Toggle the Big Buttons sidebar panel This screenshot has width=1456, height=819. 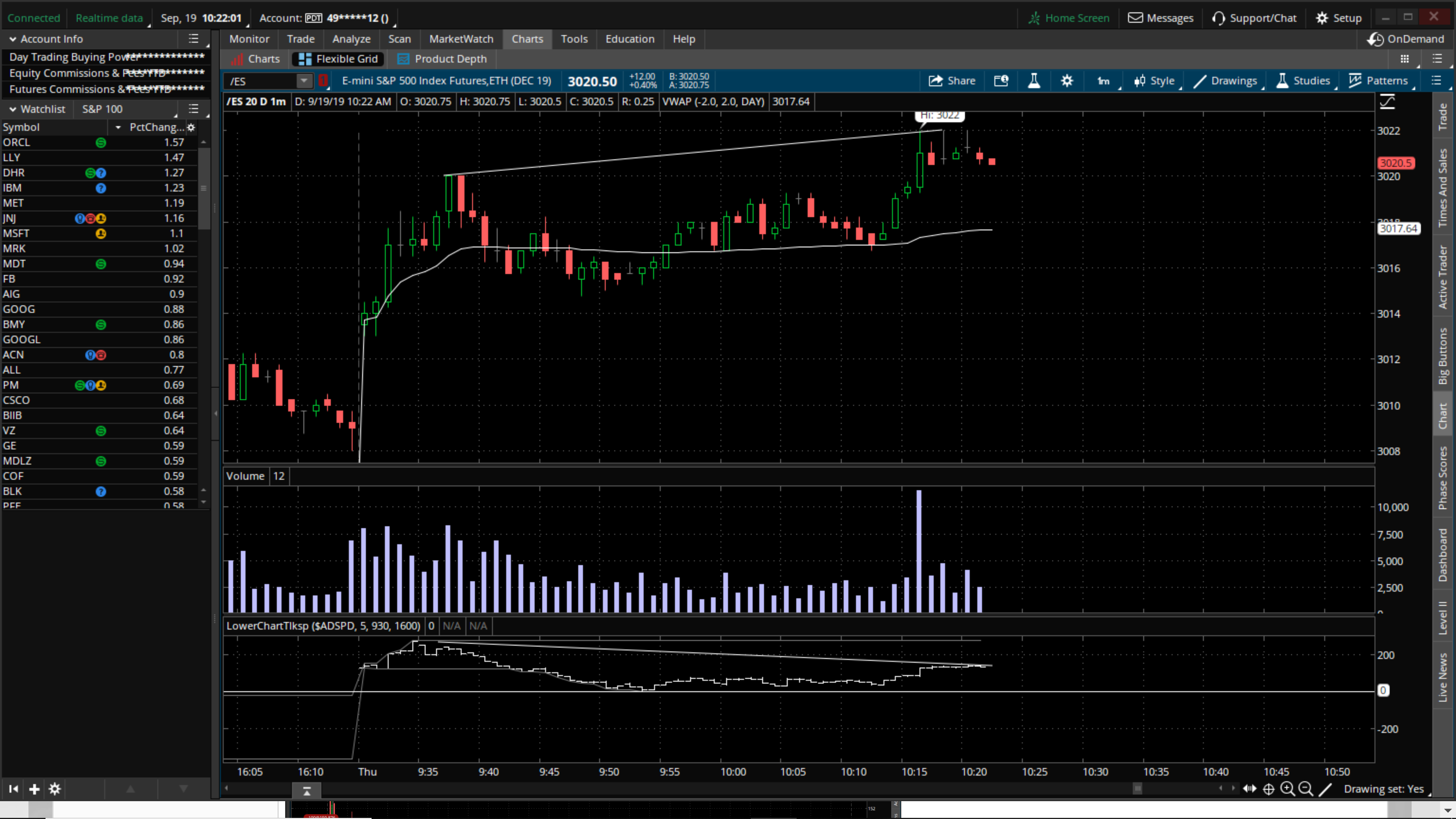1443,356
